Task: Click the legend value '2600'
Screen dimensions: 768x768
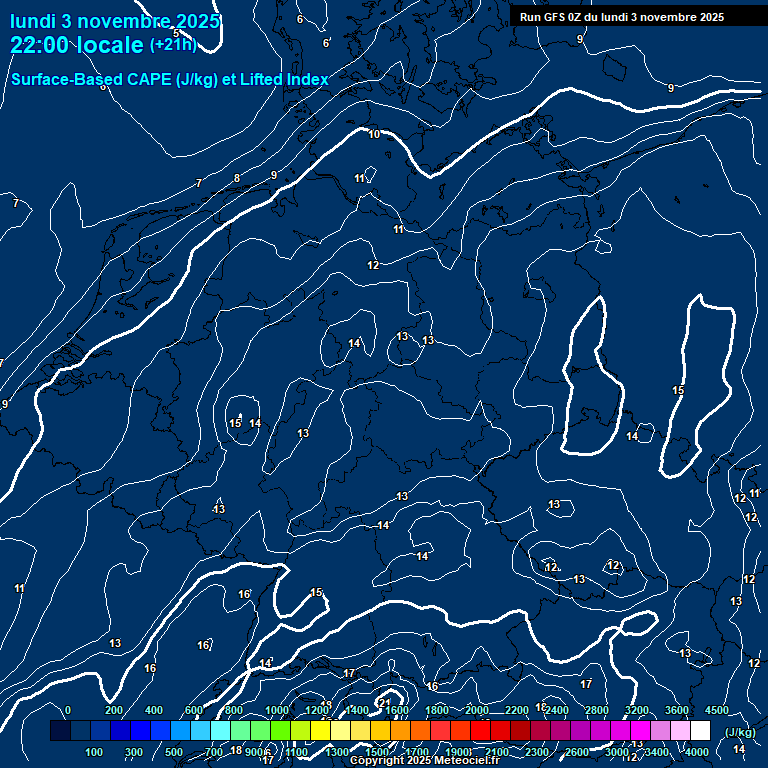Action: (576, 752)
